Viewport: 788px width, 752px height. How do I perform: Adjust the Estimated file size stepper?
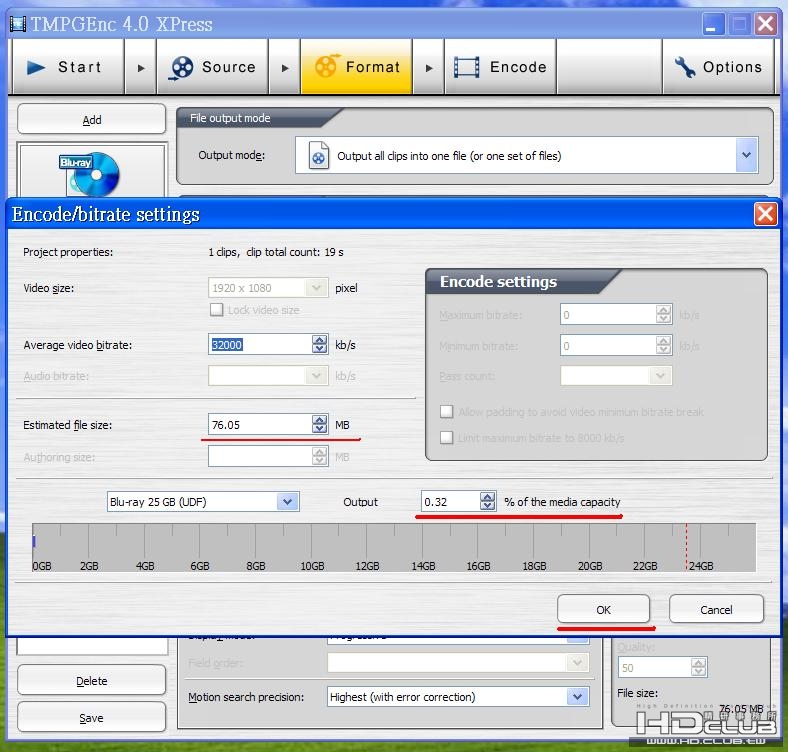tap(320, 424)
